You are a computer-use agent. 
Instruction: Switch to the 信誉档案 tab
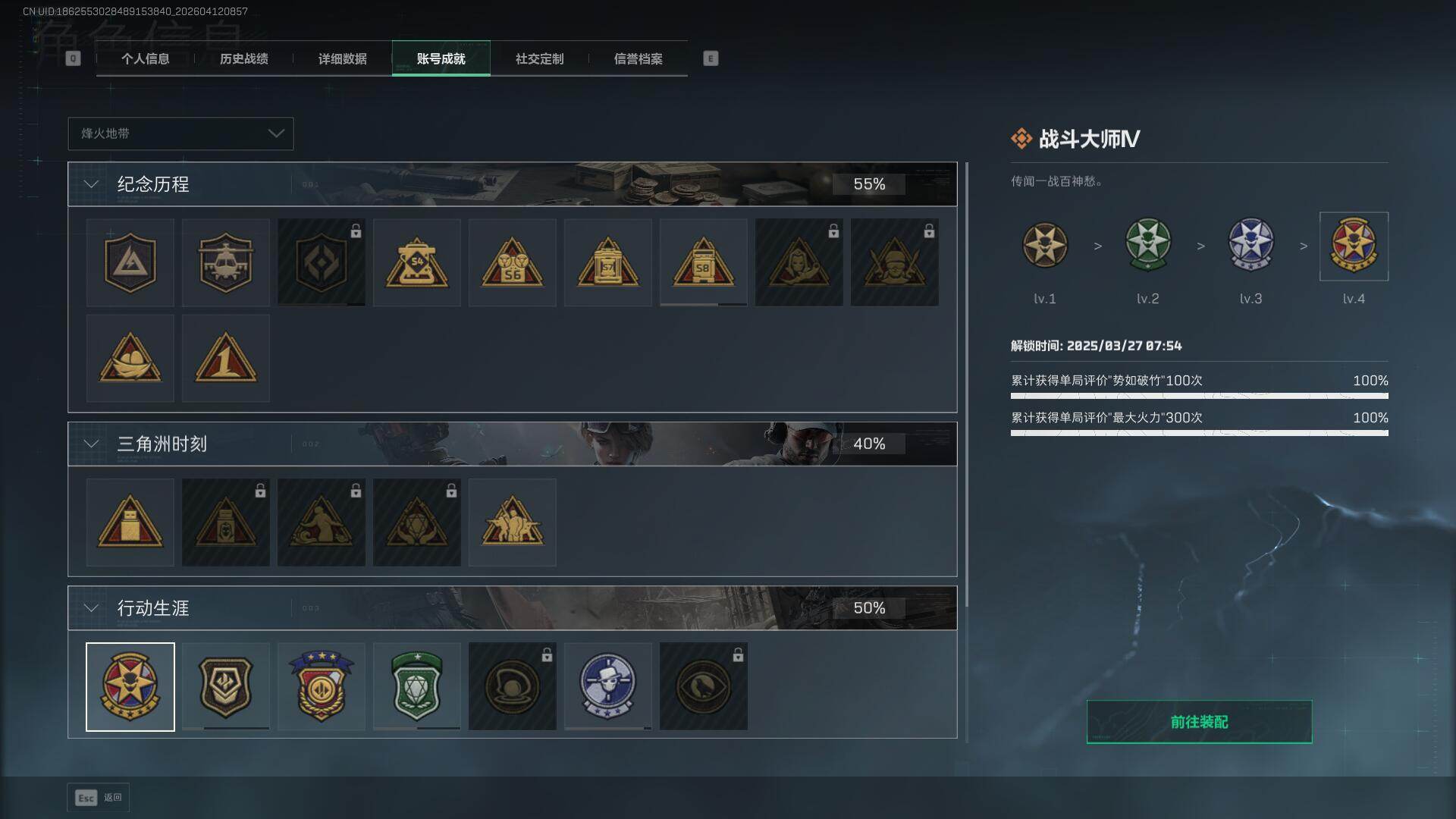pos(639,59)
